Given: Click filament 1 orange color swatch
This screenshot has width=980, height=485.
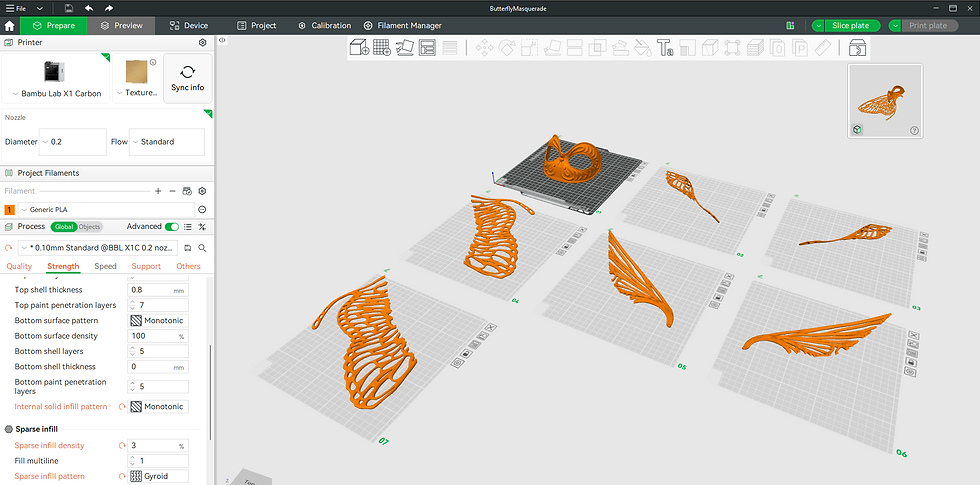Looking at the screenshot, I should coord(9,210).
